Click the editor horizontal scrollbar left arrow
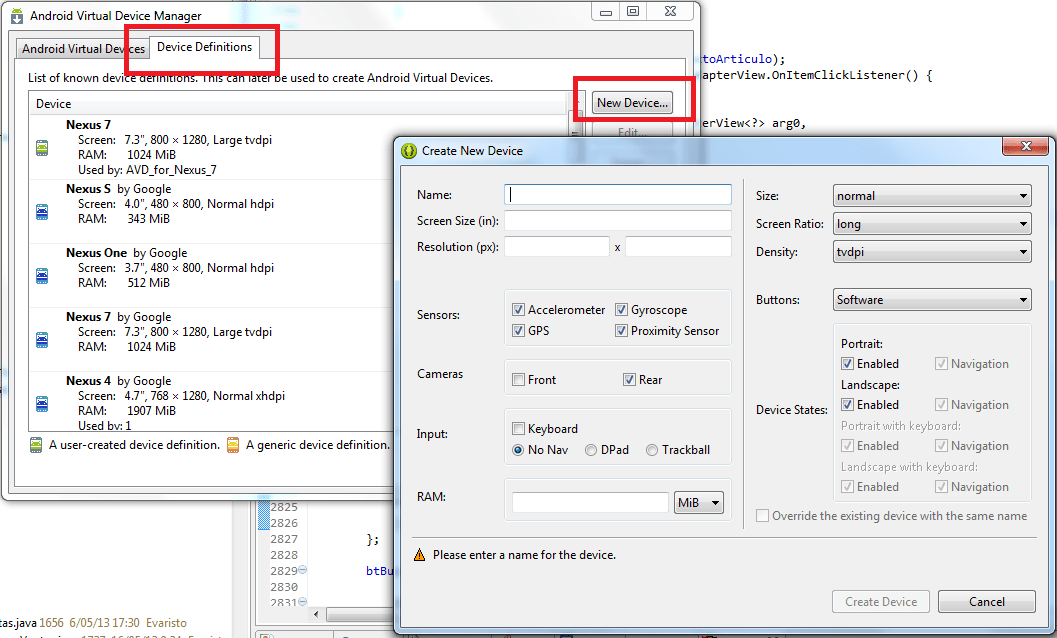Image resolution: width=1057 pixels, height=638 pixels. tap(316, 614)
